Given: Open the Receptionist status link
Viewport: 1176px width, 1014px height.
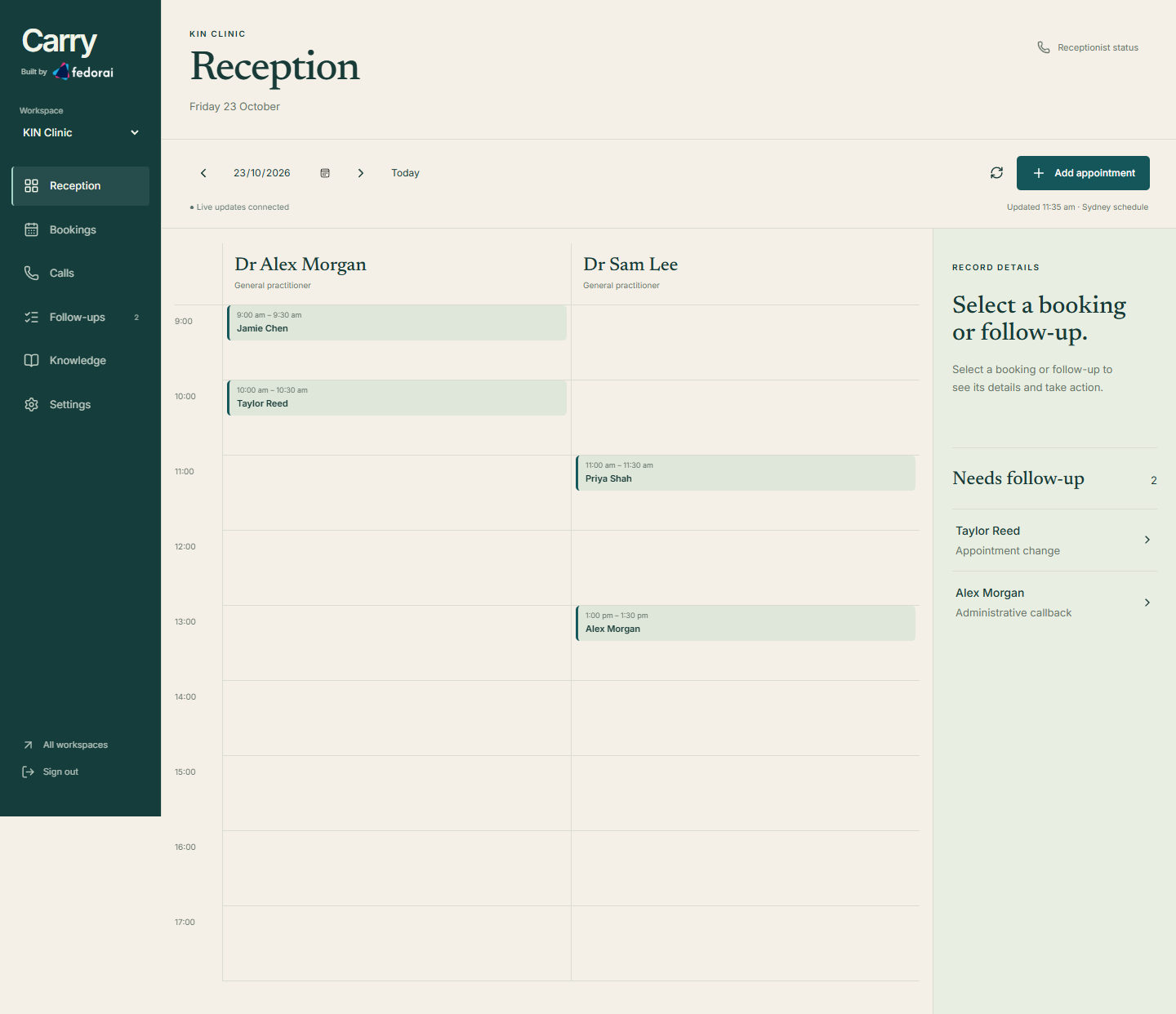Looking at the screenshot, I should 1088,47.
